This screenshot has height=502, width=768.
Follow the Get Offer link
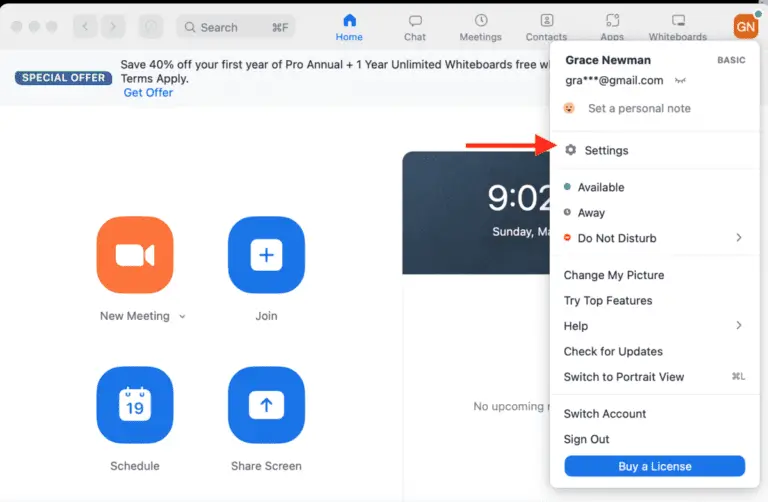click(x=148, y=93)
